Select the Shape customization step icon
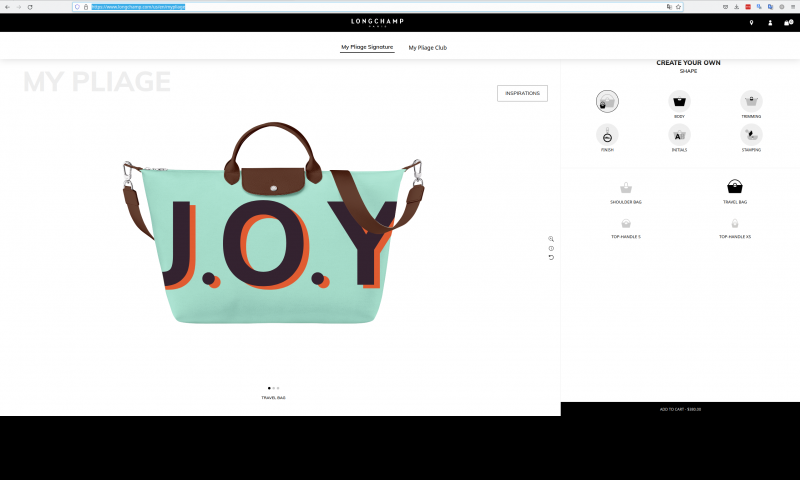The height and width of the screenshot is (480, 800). click(607, 101)
